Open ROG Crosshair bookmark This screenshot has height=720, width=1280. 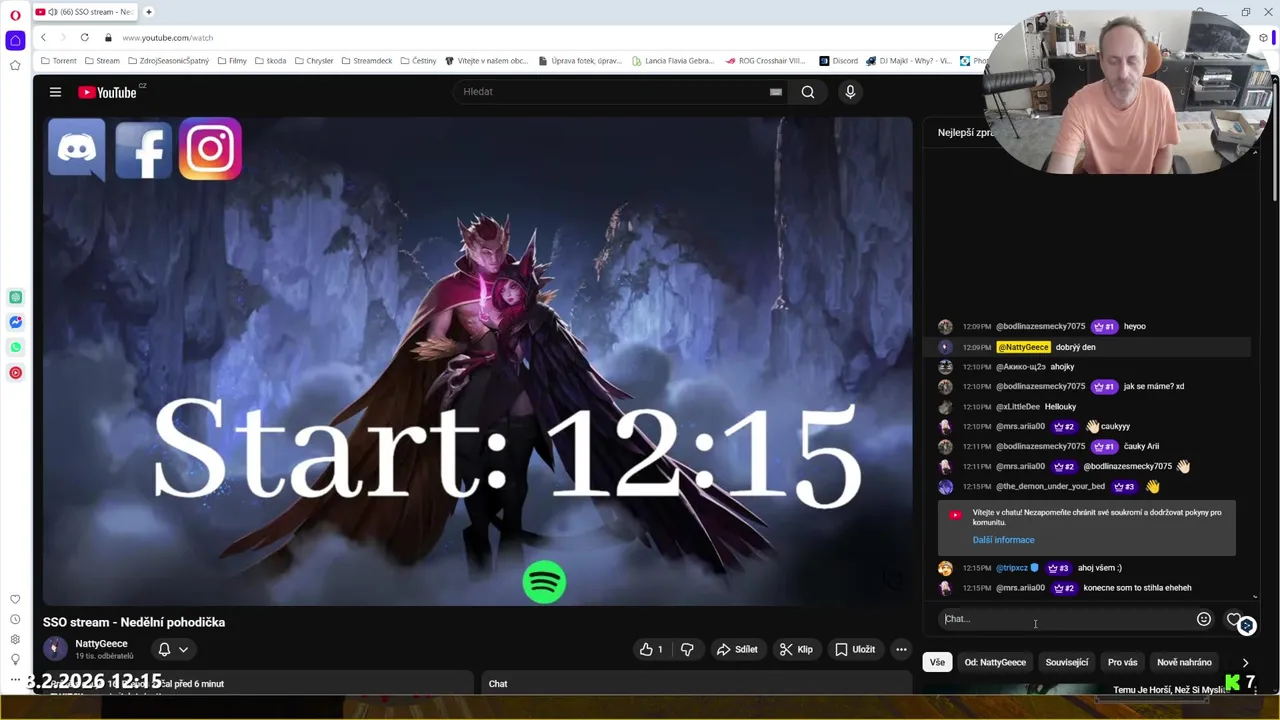tap(765, 61)
